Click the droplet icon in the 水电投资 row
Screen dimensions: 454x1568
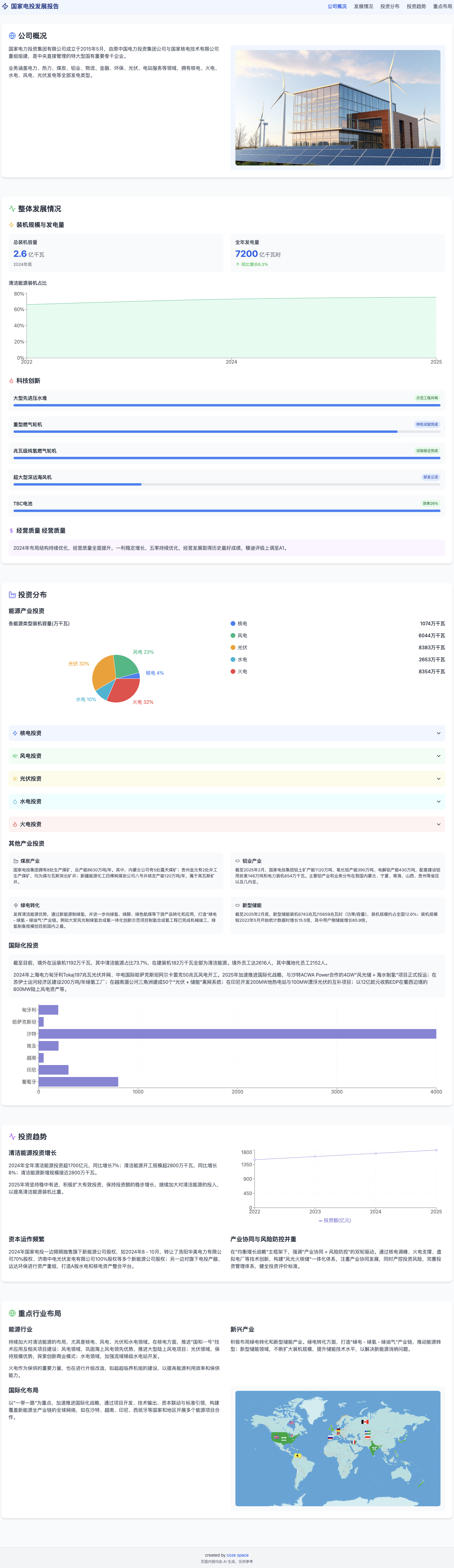15,802
